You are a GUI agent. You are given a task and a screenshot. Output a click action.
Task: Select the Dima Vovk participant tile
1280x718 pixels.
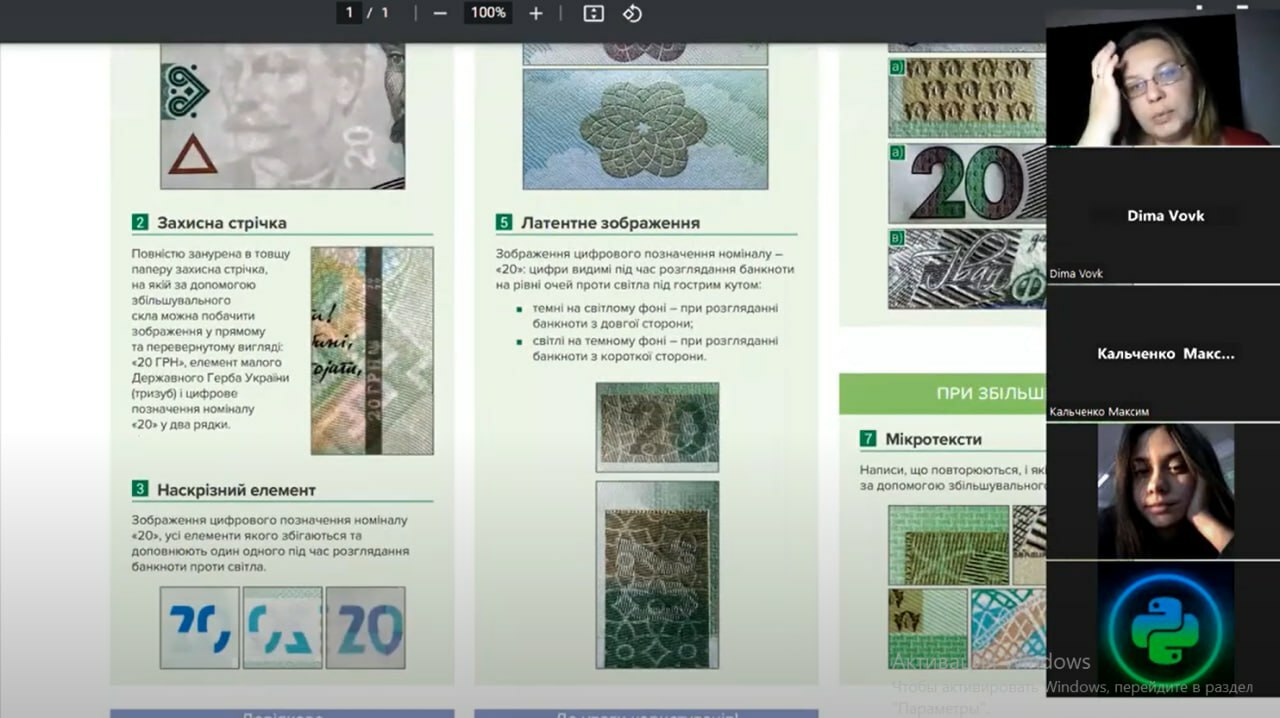pos(1163,216)
